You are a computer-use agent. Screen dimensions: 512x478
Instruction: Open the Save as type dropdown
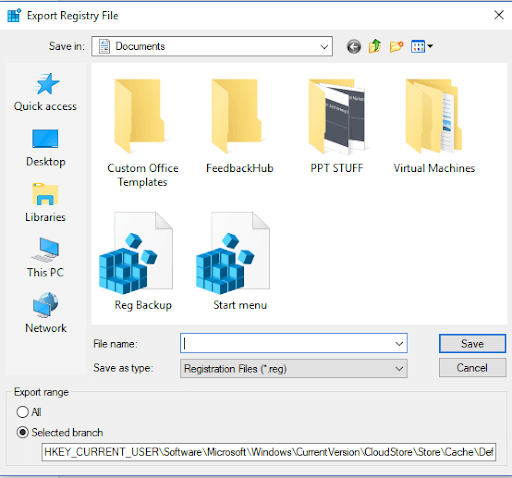point(294,368)
